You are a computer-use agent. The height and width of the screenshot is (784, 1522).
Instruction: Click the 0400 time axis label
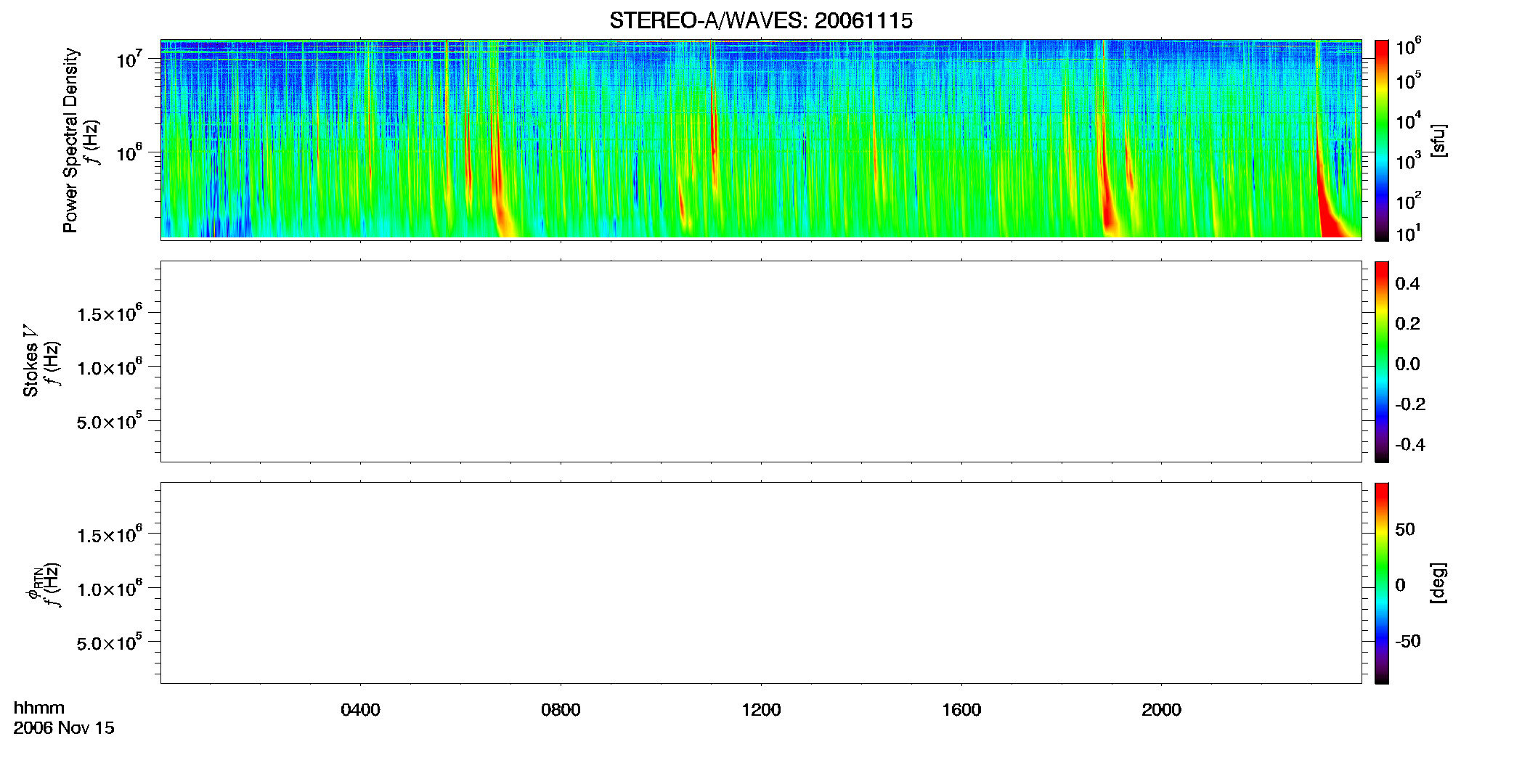[360, 710]
